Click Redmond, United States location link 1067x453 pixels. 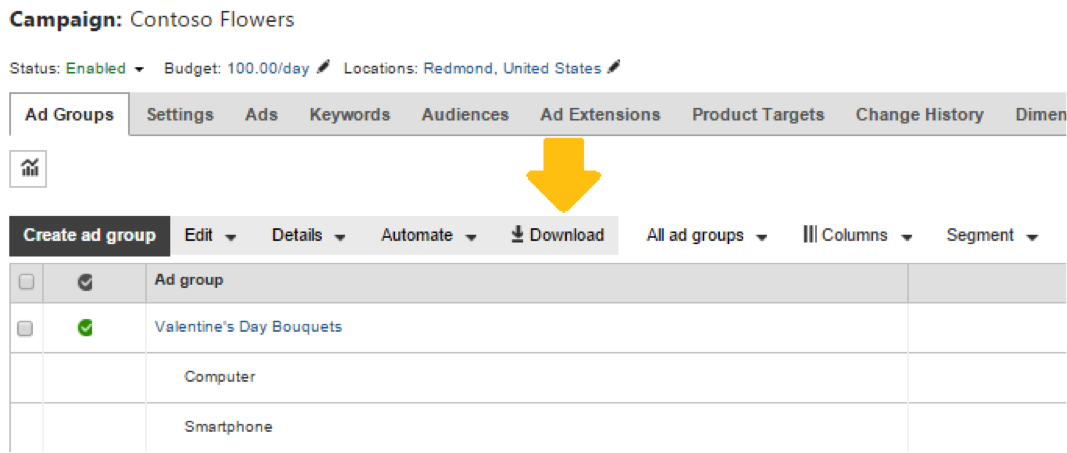point(512,68)
